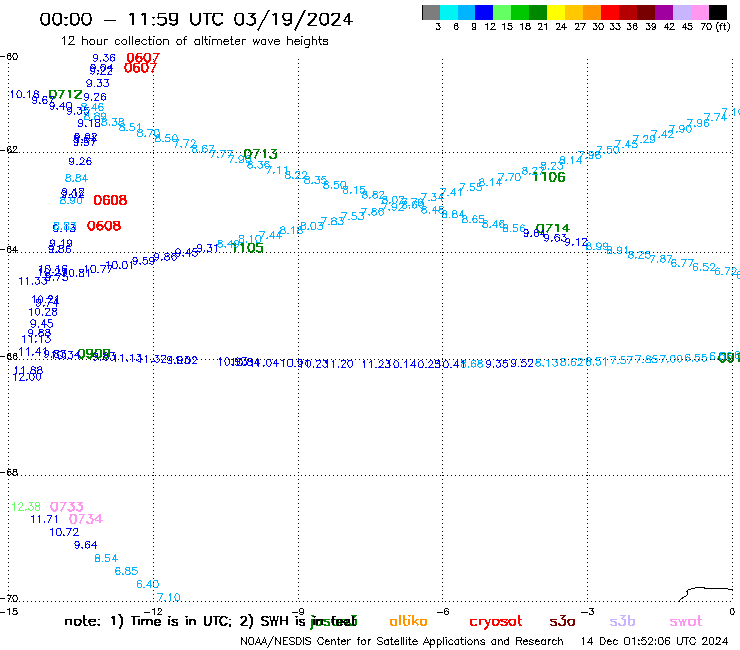Screen dimensions: 740x650
Task: Click the latitude axis label -64
Action: (x=10, y=249)
